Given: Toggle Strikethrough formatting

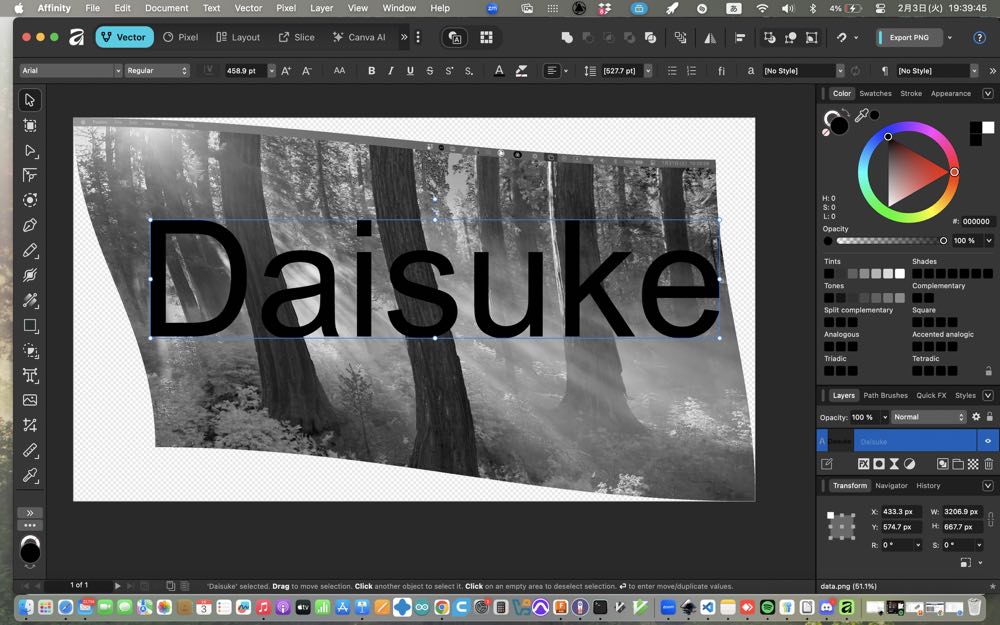Looking at the screenshot, I should (x=430, y=71).
